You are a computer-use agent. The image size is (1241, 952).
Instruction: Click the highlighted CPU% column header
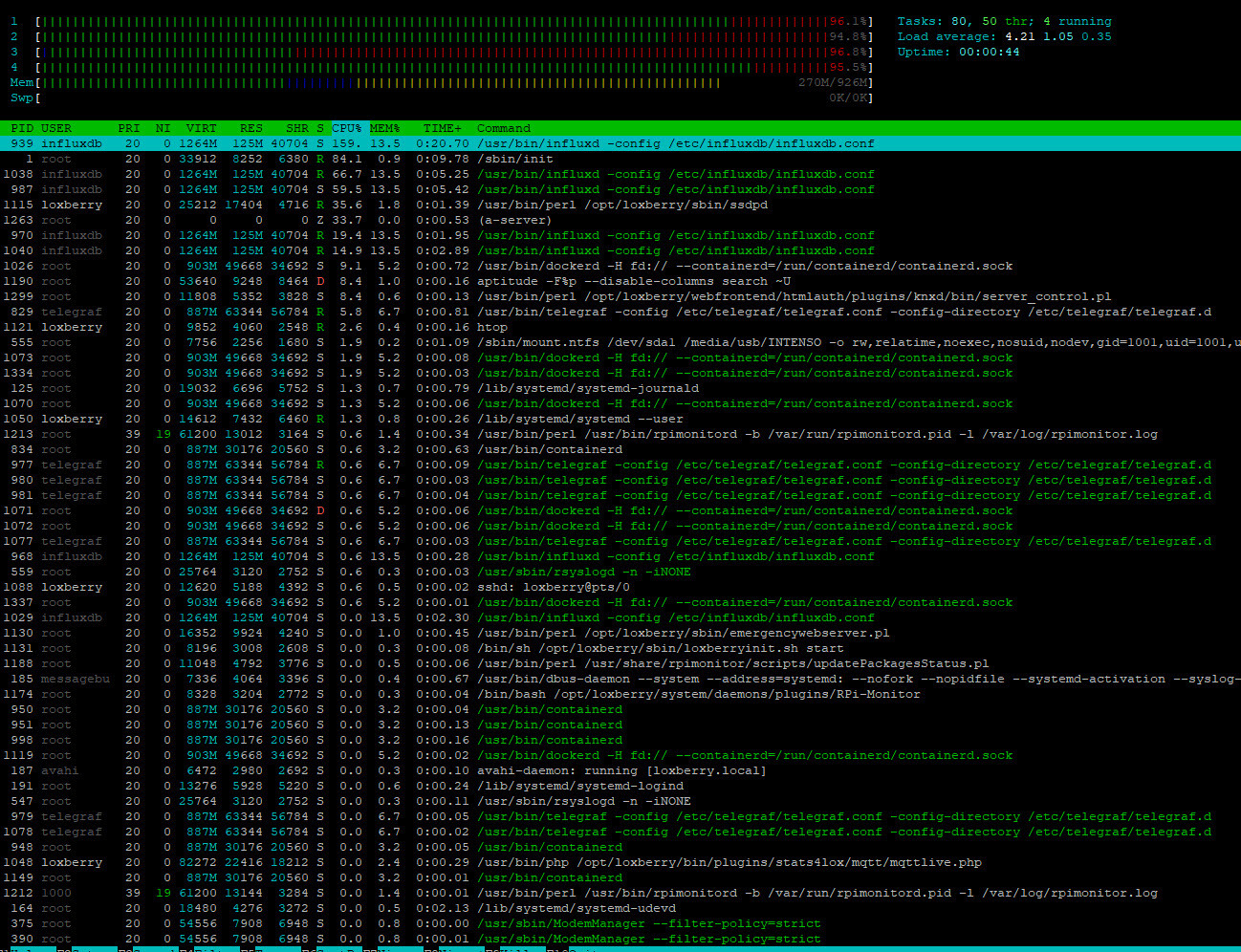pos(347,128)
